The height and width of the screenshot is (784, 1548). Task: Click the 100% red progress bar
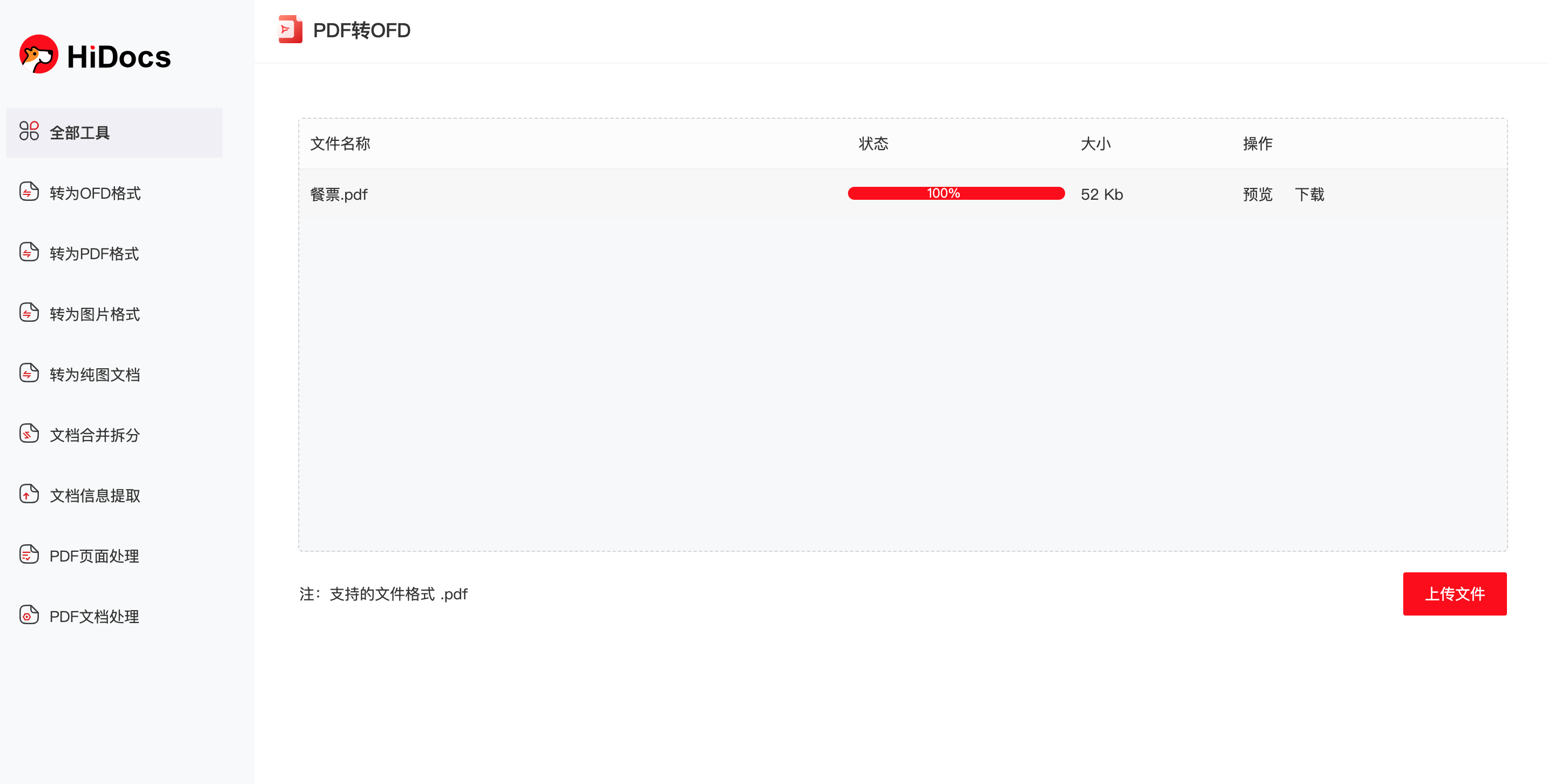coord(956,193)
